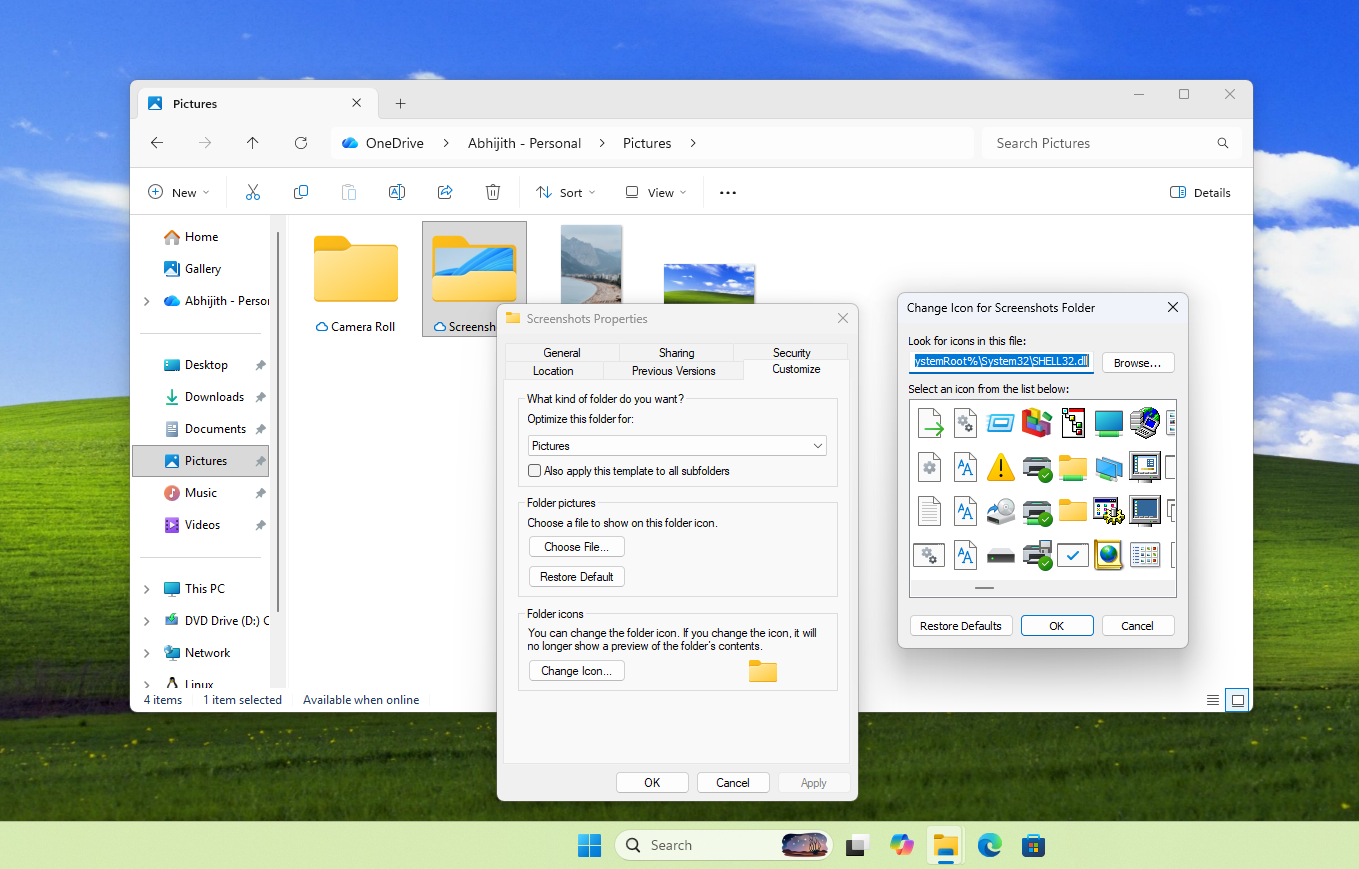Select the globe-on-notepad icon in icon list

pyautogui.click(x=1108, y=556)
